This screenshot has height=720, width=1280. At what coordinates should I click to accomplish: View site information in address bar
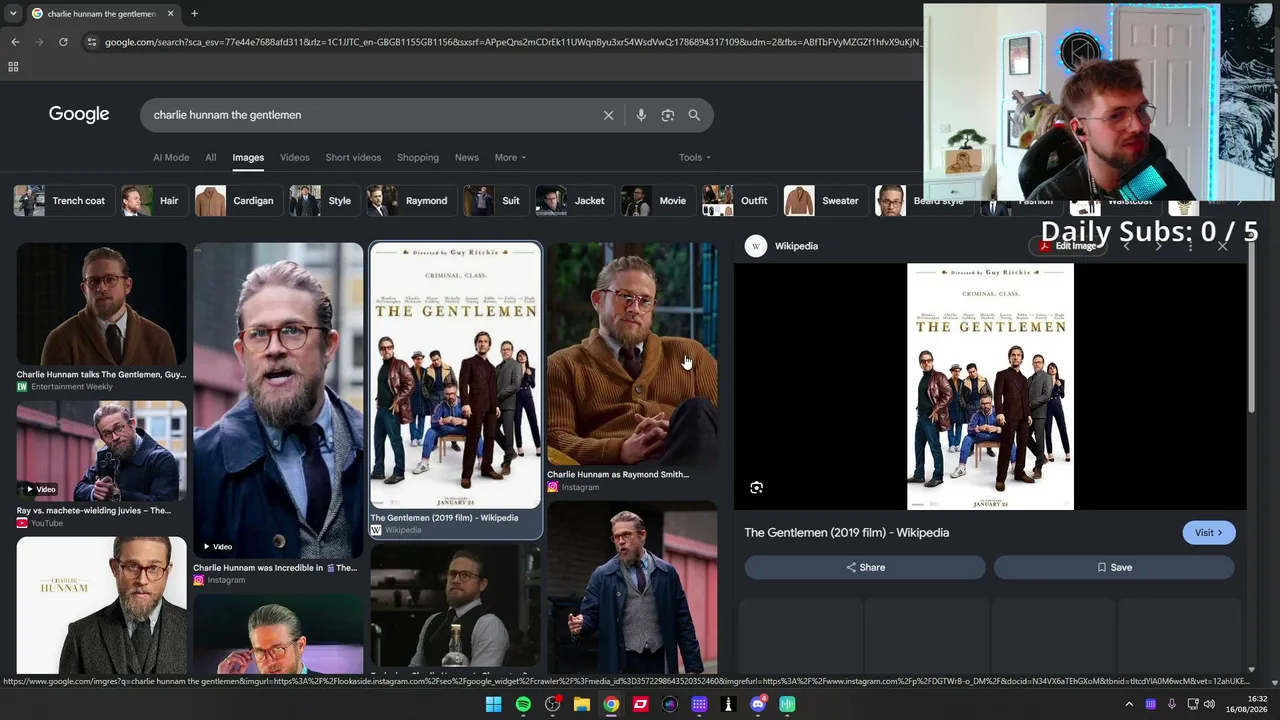[x=92, y=42]
